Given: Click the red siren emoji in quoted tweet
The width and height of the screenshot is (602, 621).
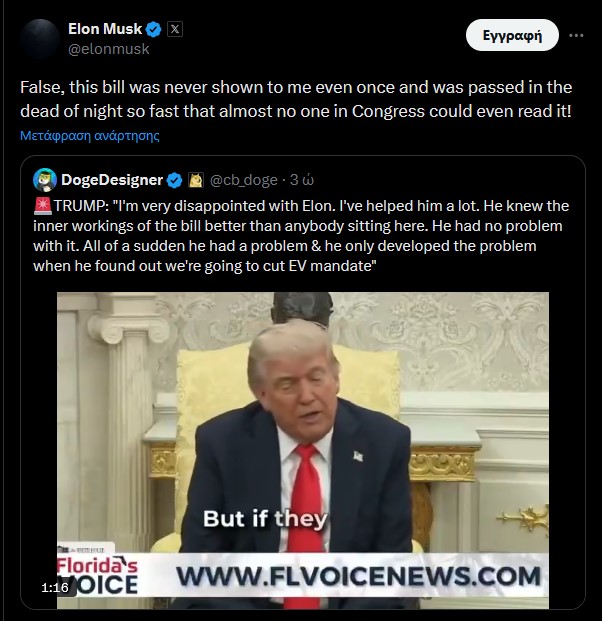Looking at the screenshot, I should pos(43,206).
